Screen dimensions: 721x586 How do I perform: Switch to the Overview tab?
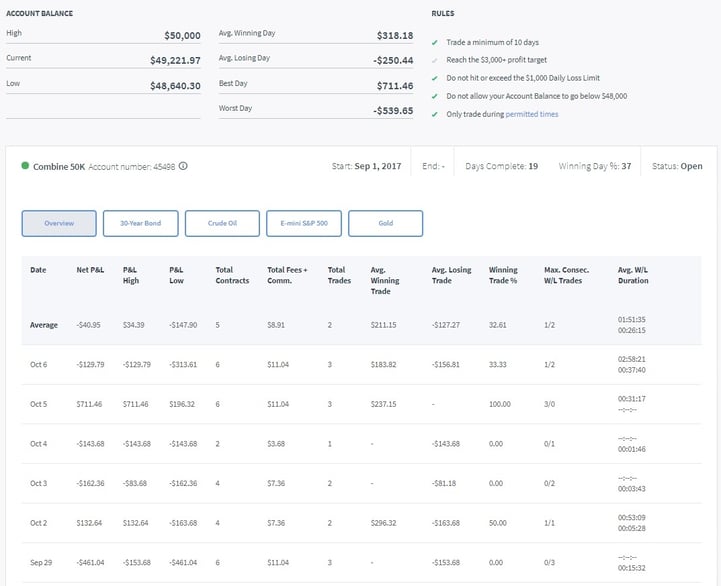[59, 224]
